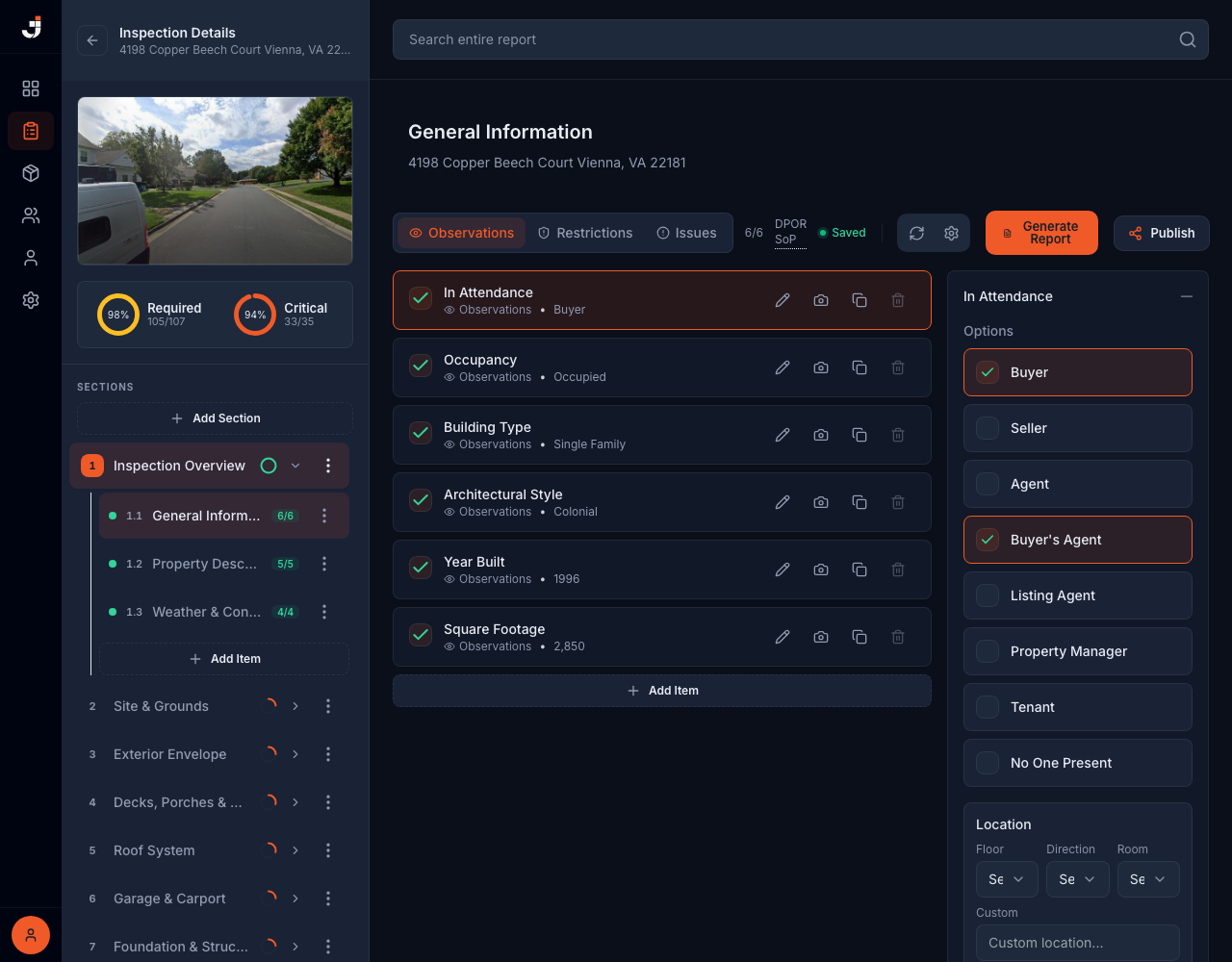This screenshot has width=1232, height=962.
Task: Add photo to Square Footage item
Action: pos(821,637)
